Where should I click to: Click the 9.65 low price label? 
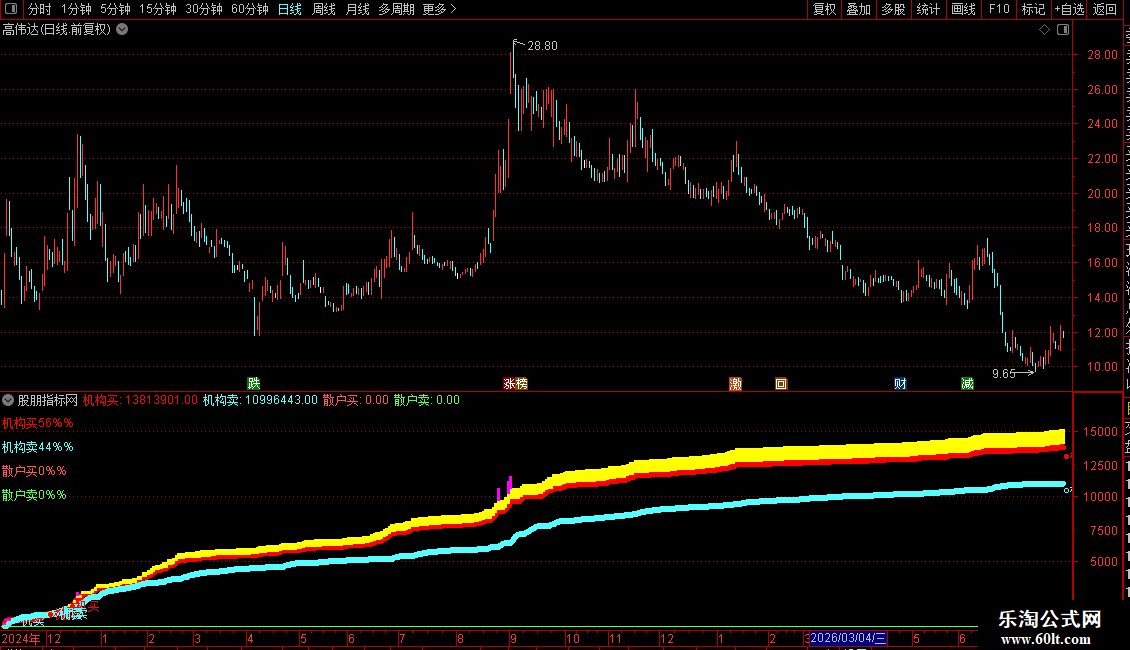1003,373
